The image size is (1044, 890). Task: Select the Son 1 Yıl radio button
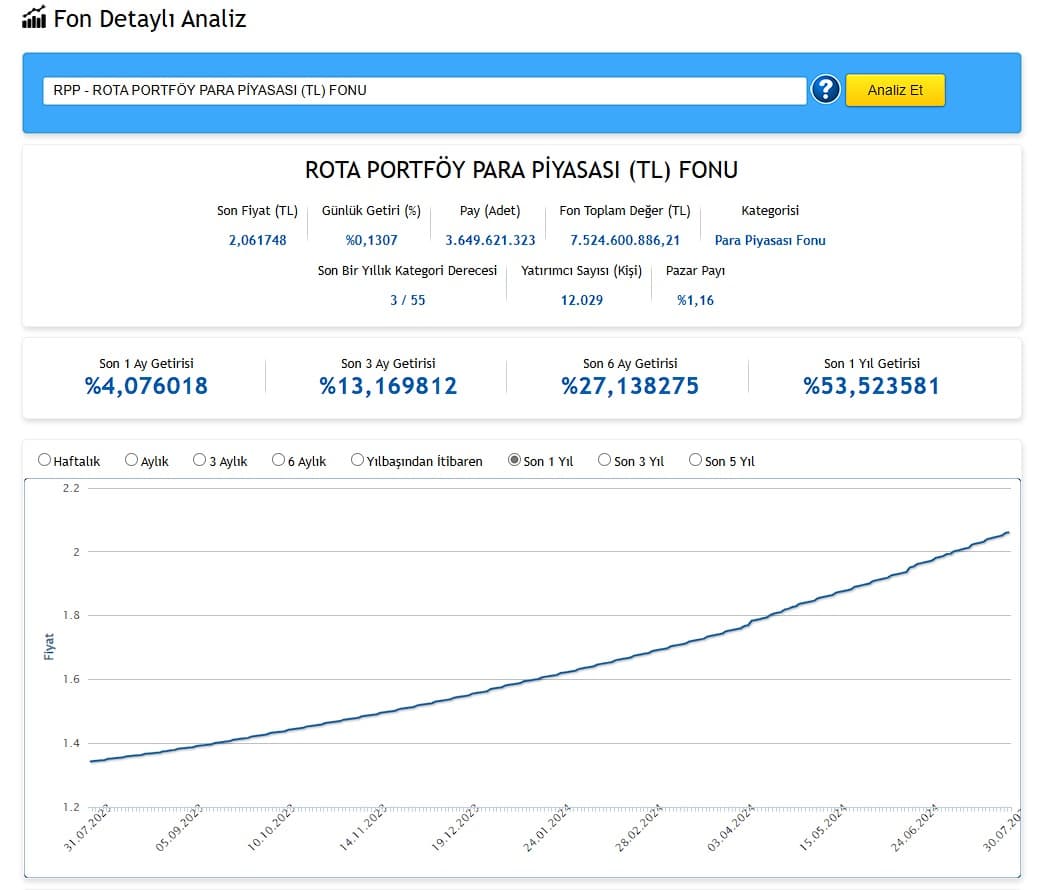[x=514, y=460]
